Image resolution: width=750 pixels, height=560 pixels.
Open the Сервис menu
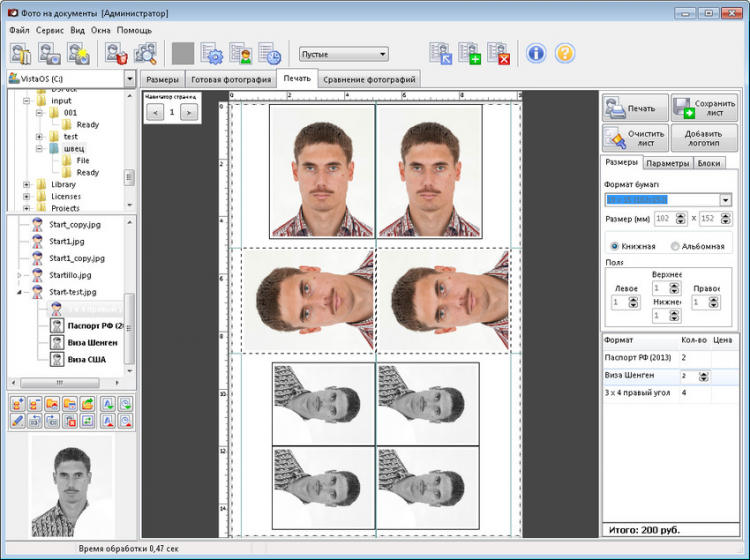point(50,30)
